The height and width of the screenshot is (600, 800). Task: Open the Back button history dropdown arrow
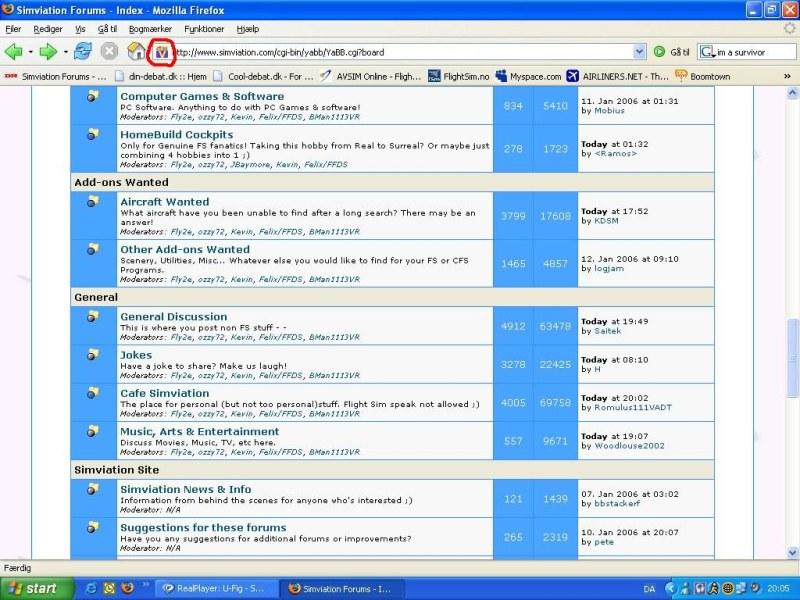pos(29,51)
